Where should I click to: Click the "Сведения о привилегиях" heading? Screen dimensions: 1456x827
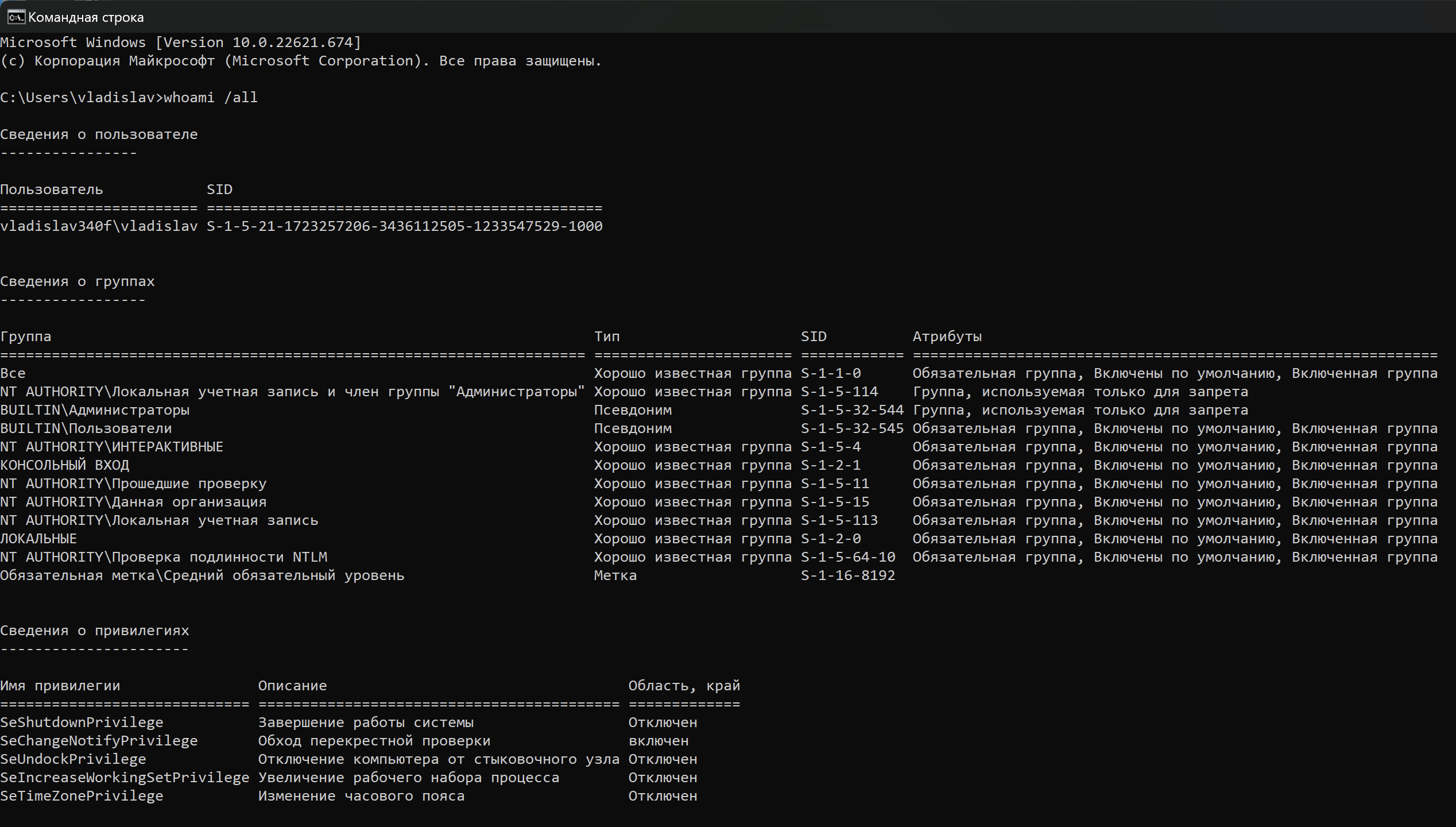[x=95, y=631]
